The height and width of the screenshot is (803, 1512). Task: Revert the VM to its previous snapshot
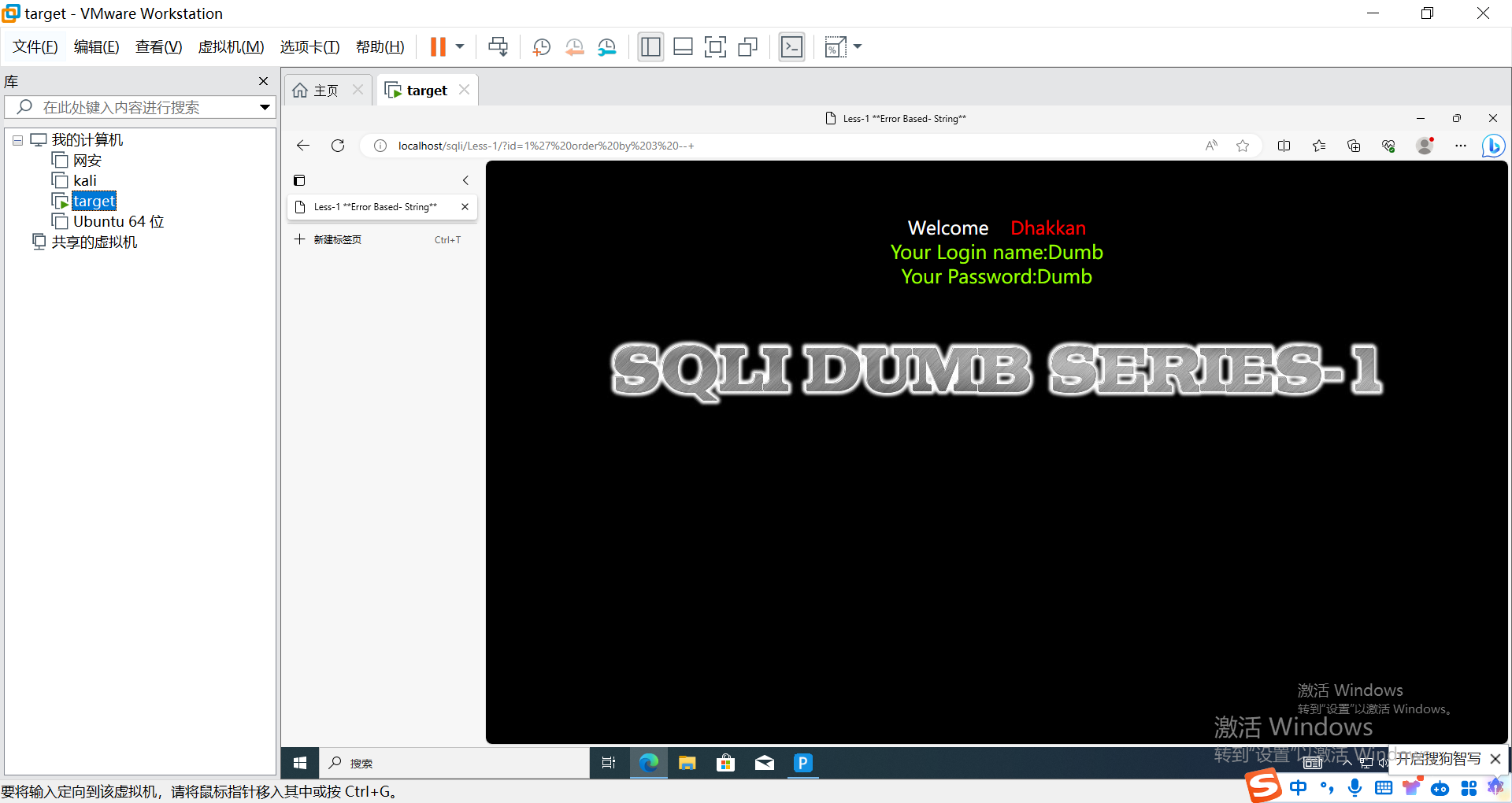coord(574,47)
